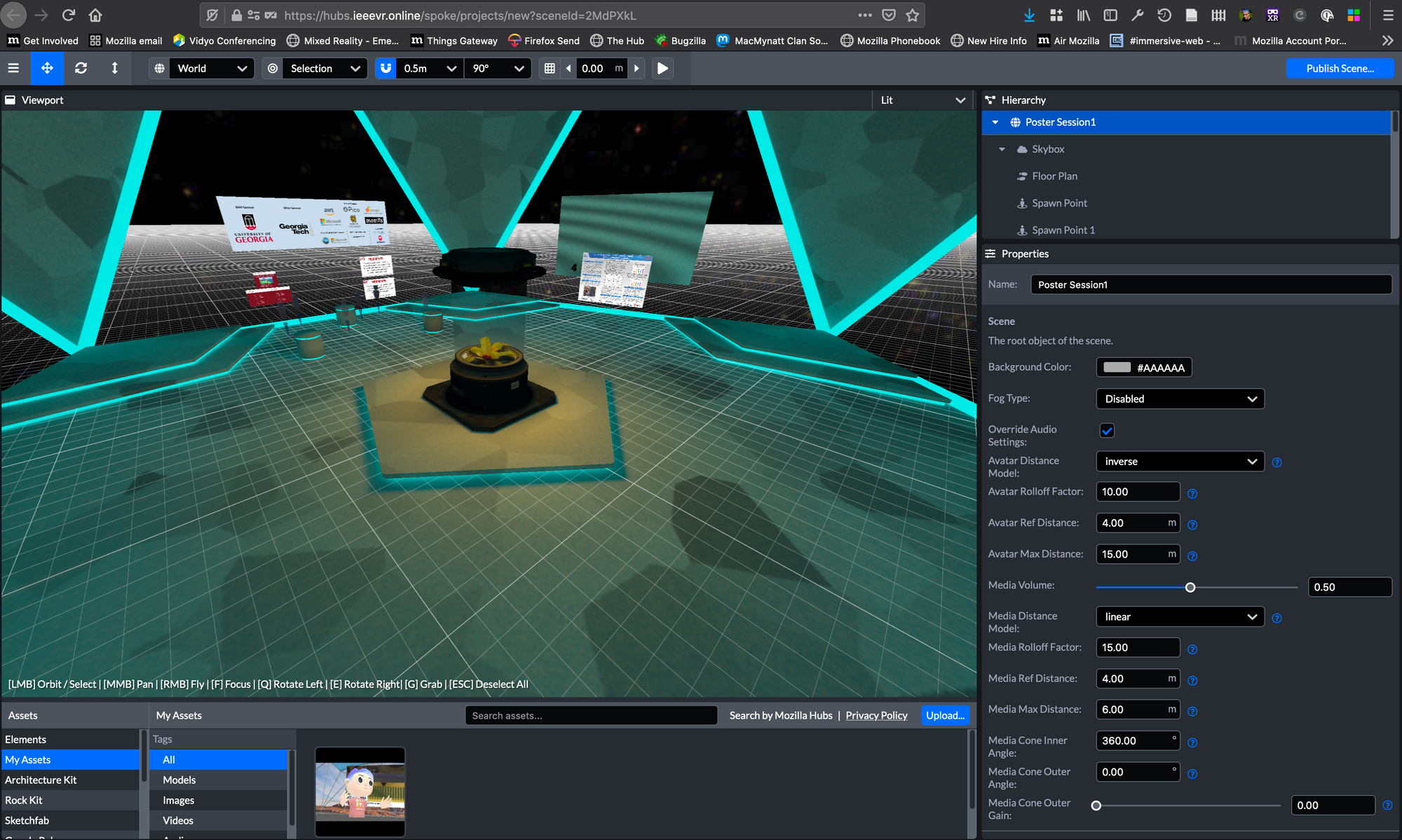Select the Rotate tool icon

click(x=81, y=68)
